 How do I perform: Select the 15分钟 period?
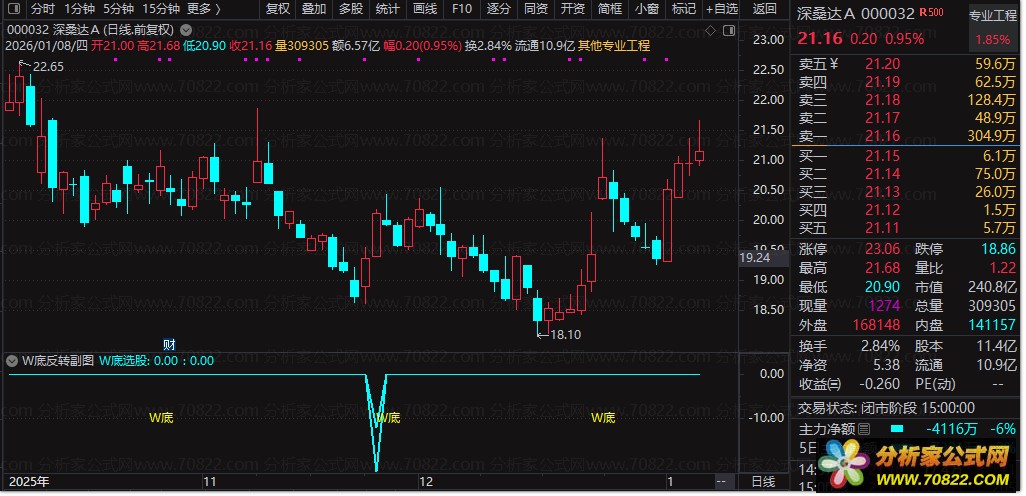160,9
